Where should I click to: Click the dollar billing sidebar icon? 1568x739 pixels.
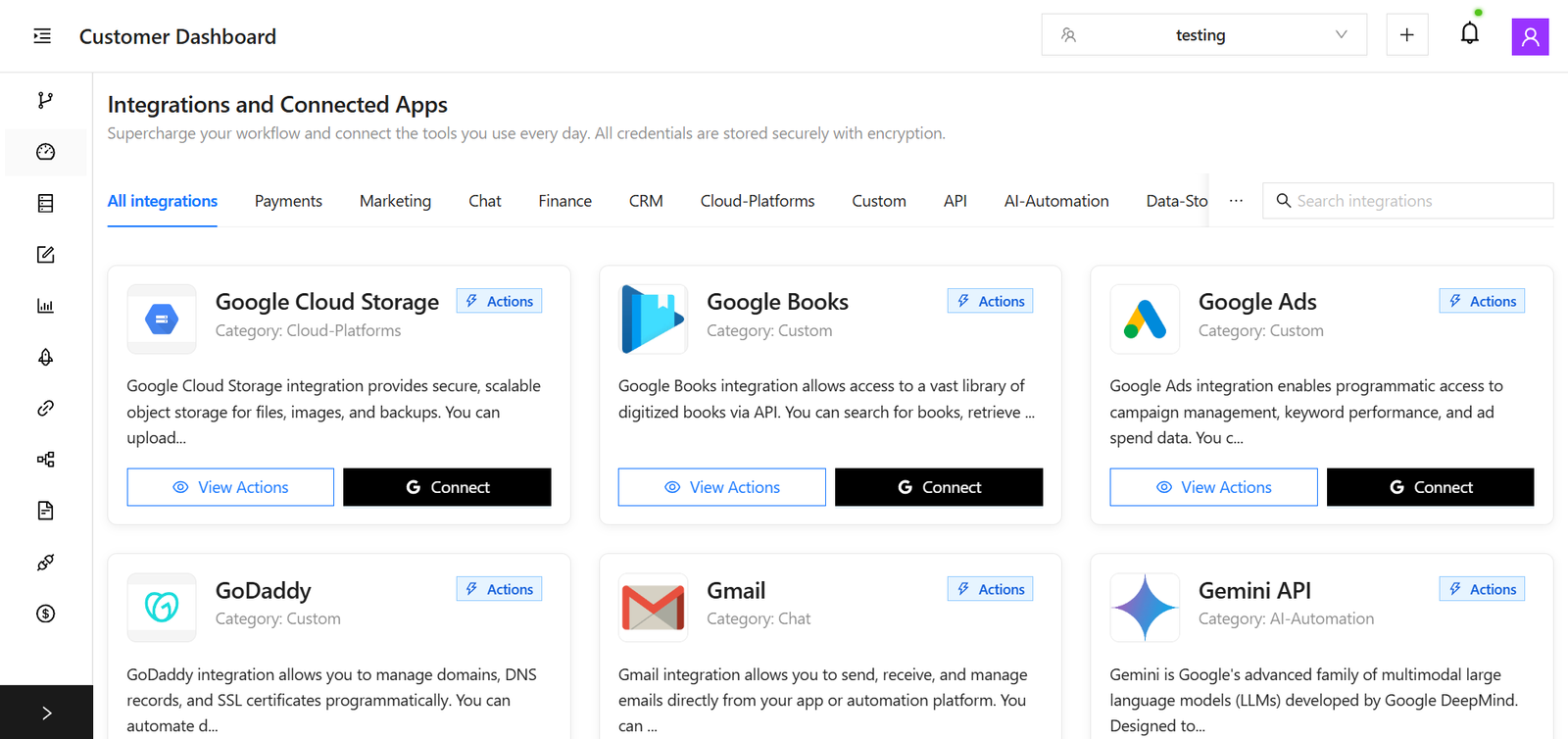click(45, 614)
